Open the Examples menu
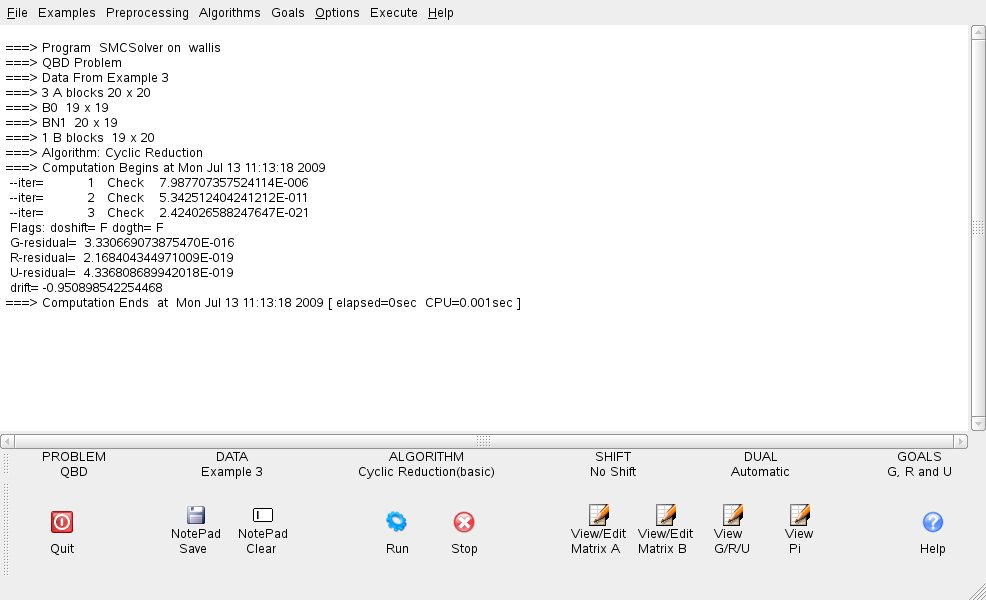 click(x=67, y=13)
